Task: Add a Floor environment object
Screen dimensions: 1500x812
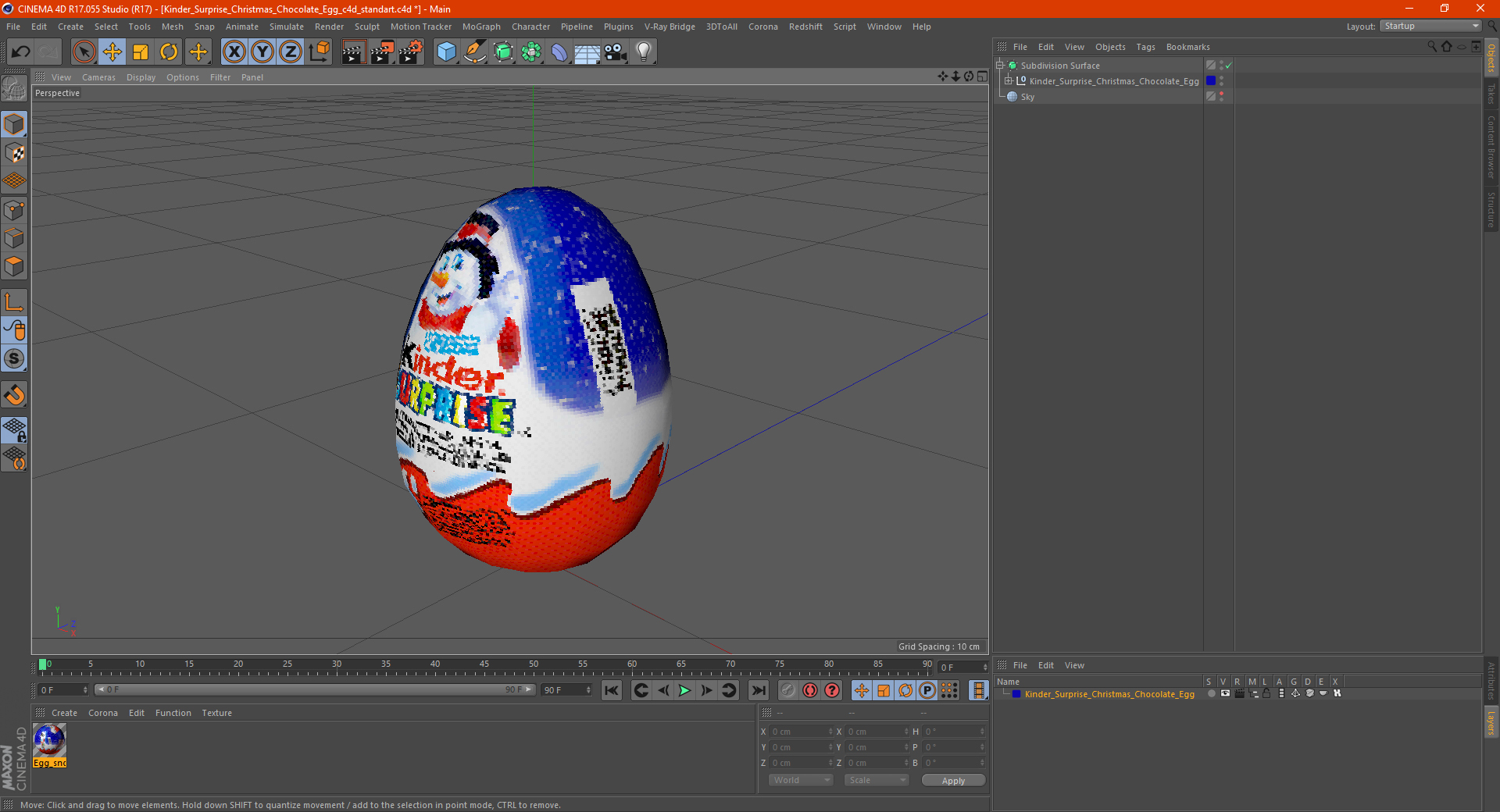Action: 587,52
